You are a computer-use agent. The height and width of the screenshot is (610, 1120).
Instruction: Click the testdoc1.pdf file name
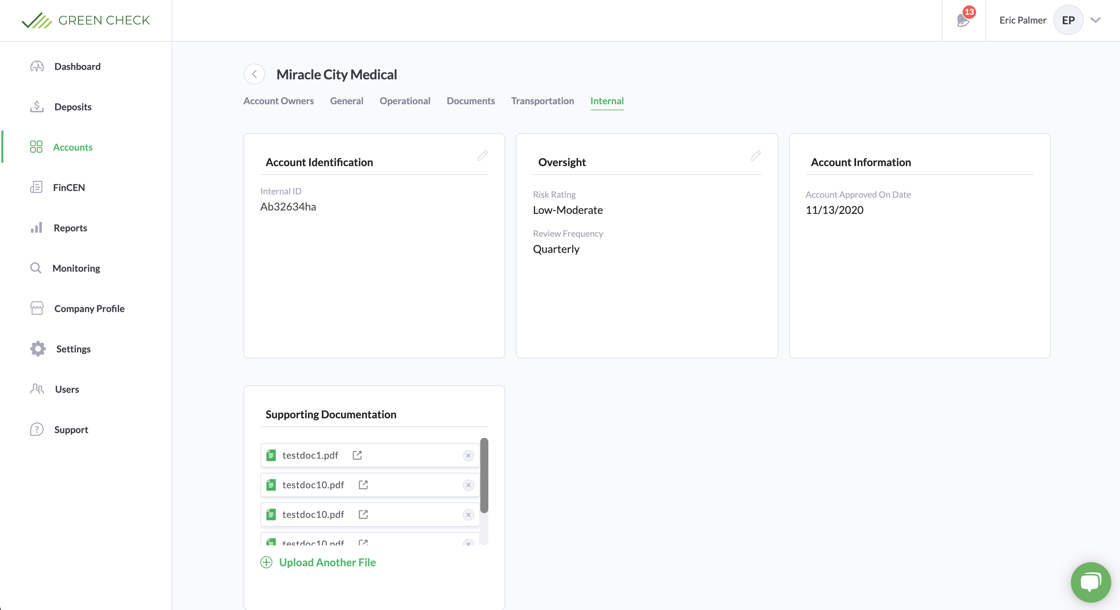click(310, 455)
